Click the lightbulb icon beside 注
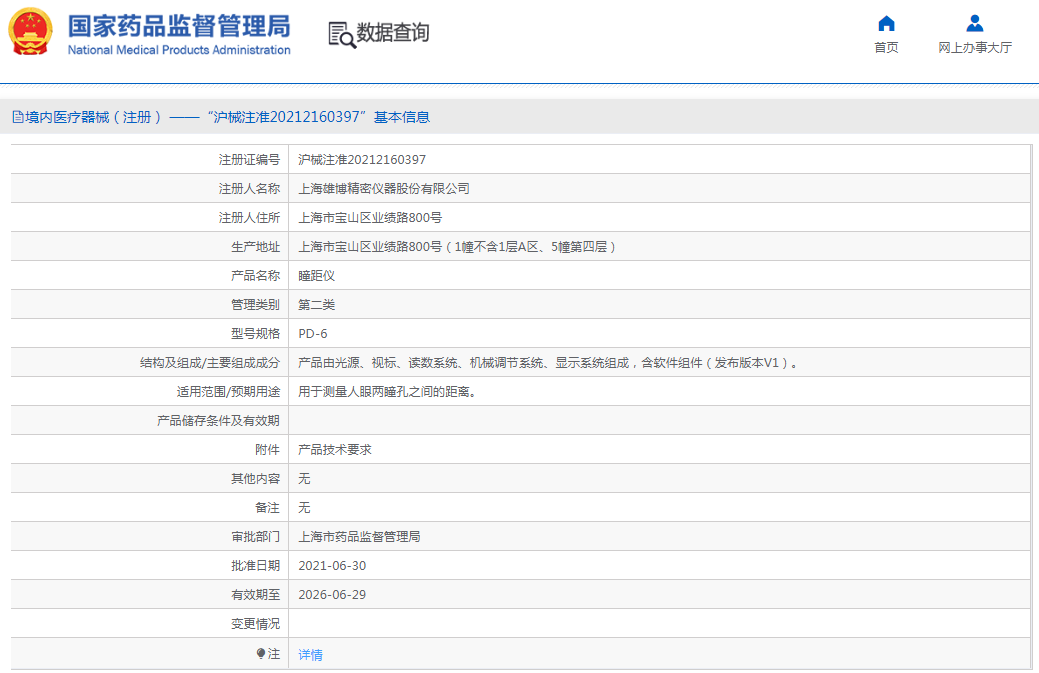Screen dimensions: 1039x673 261,653
